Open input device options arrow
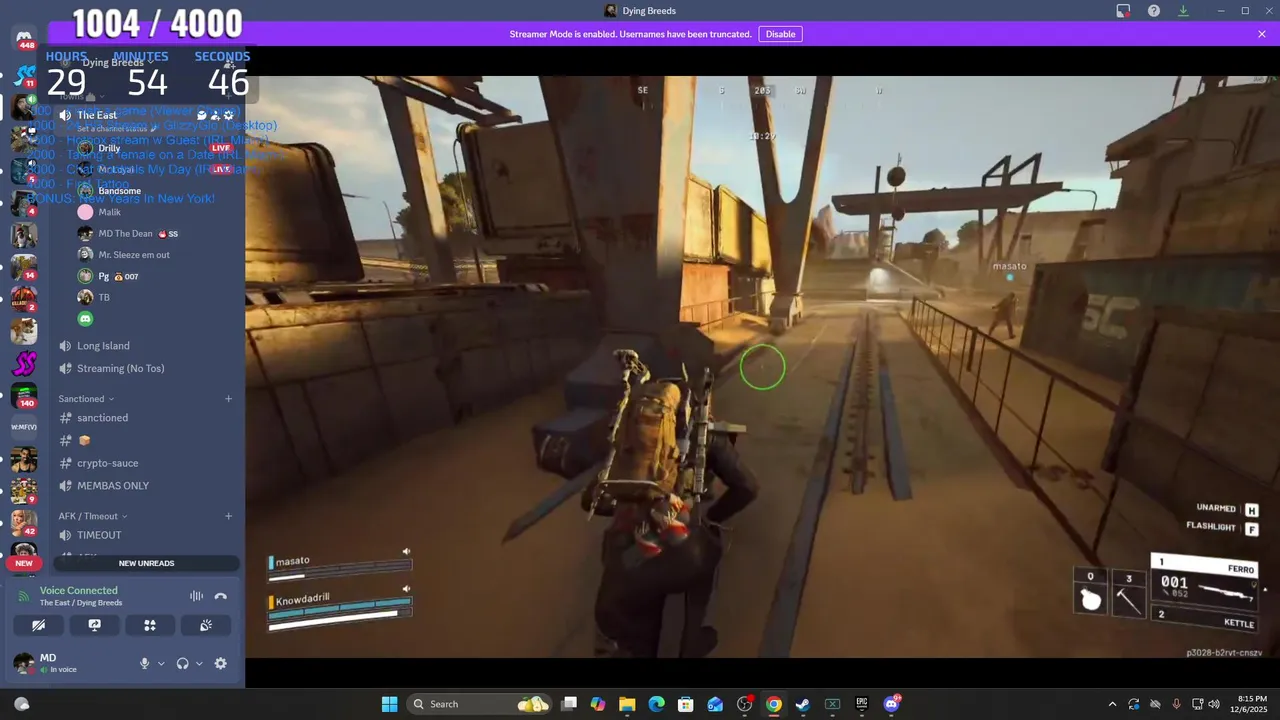Viewport: 1280px width, 720px height. click(161, 663)
